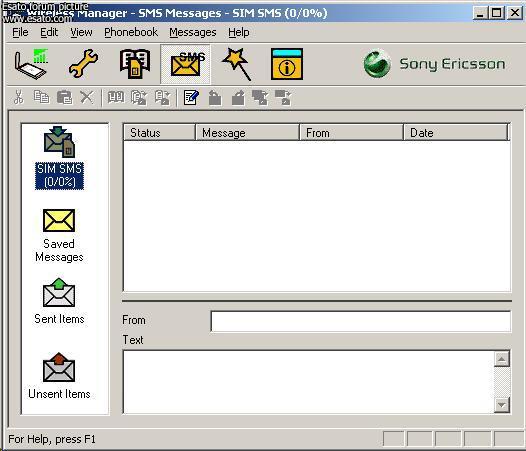Click the open phonebook toolbar icon
Screen dimensions: 526x451
pyautogui.click(x=116, y=98)
